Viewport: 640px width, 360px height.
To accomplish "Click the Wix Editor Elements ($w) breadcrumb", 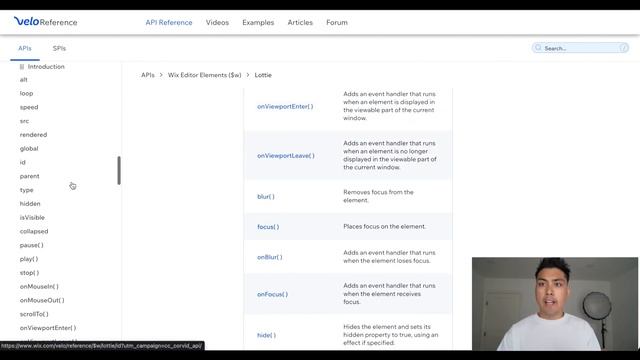I will pyautogui.click(x=204, y=75).
